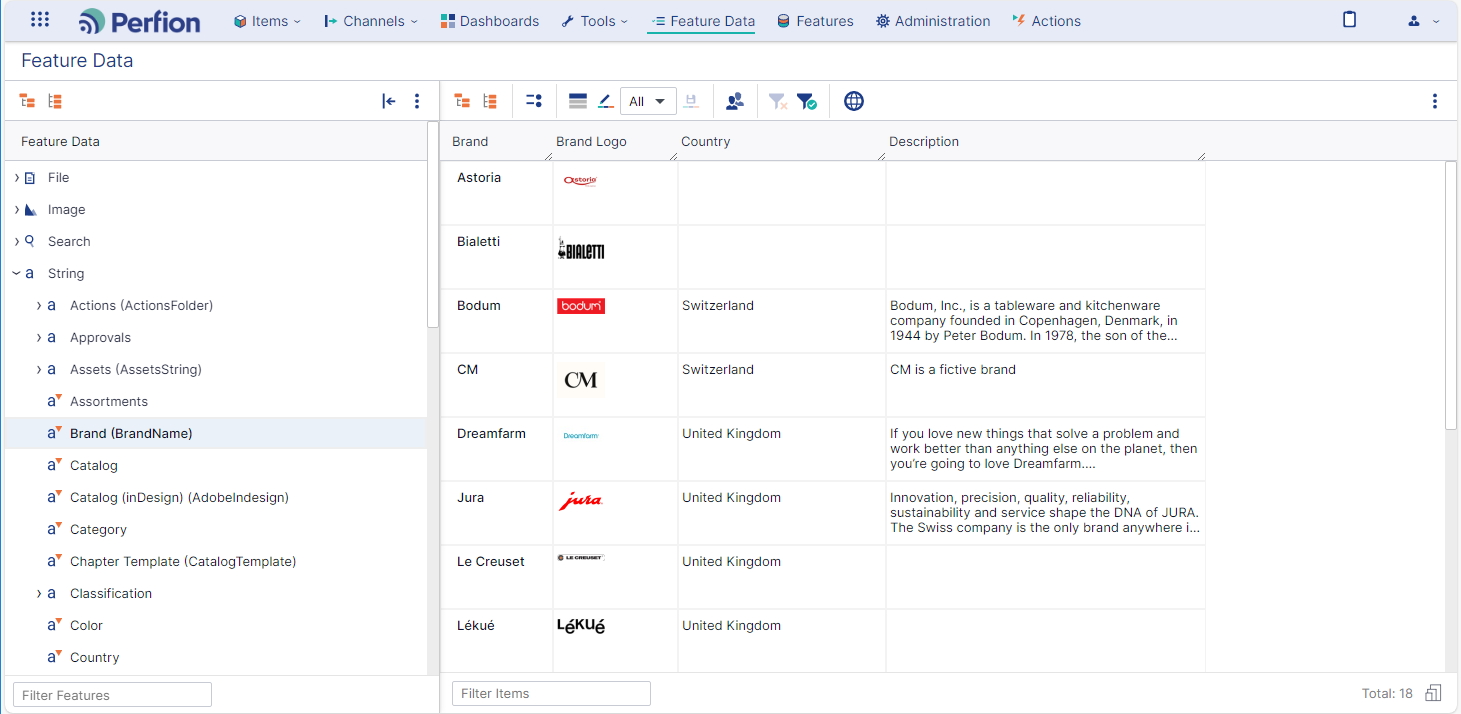
Task: Expand Assets (AssetsString) node
Action: click(x=39, y=369)
